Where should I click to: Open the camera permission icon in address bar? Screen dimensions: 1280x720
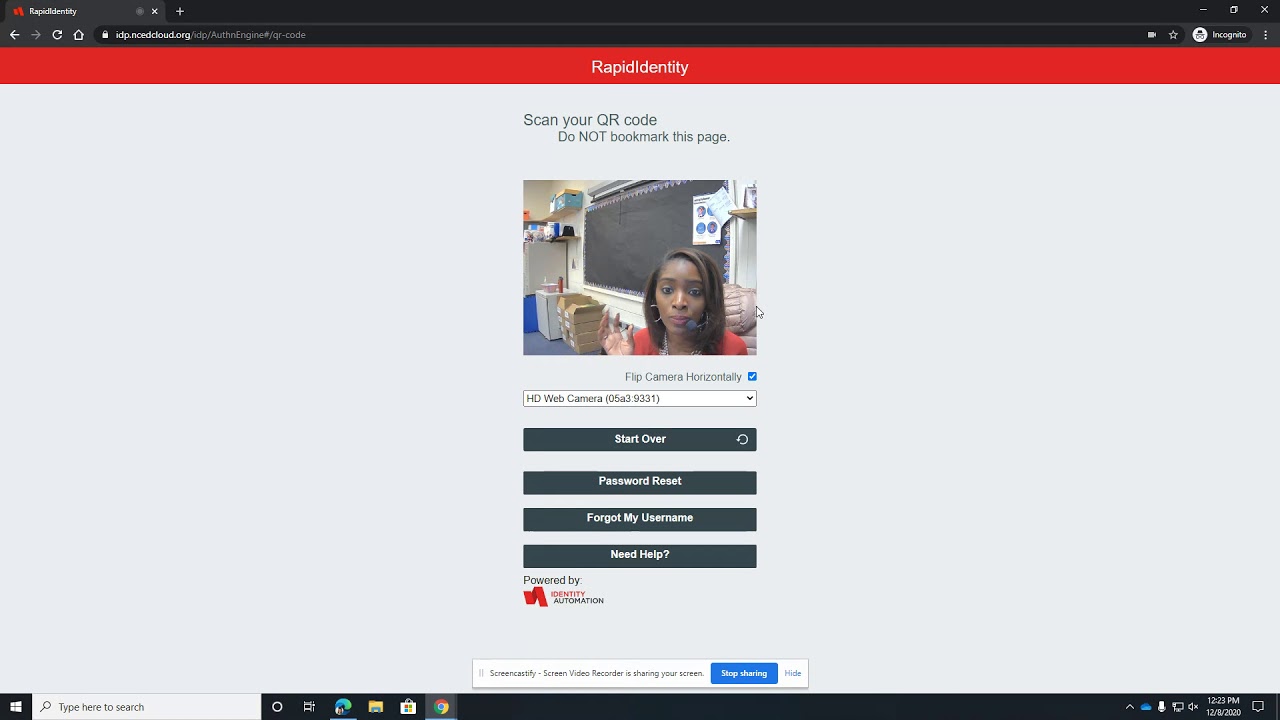click(1152, 35)
